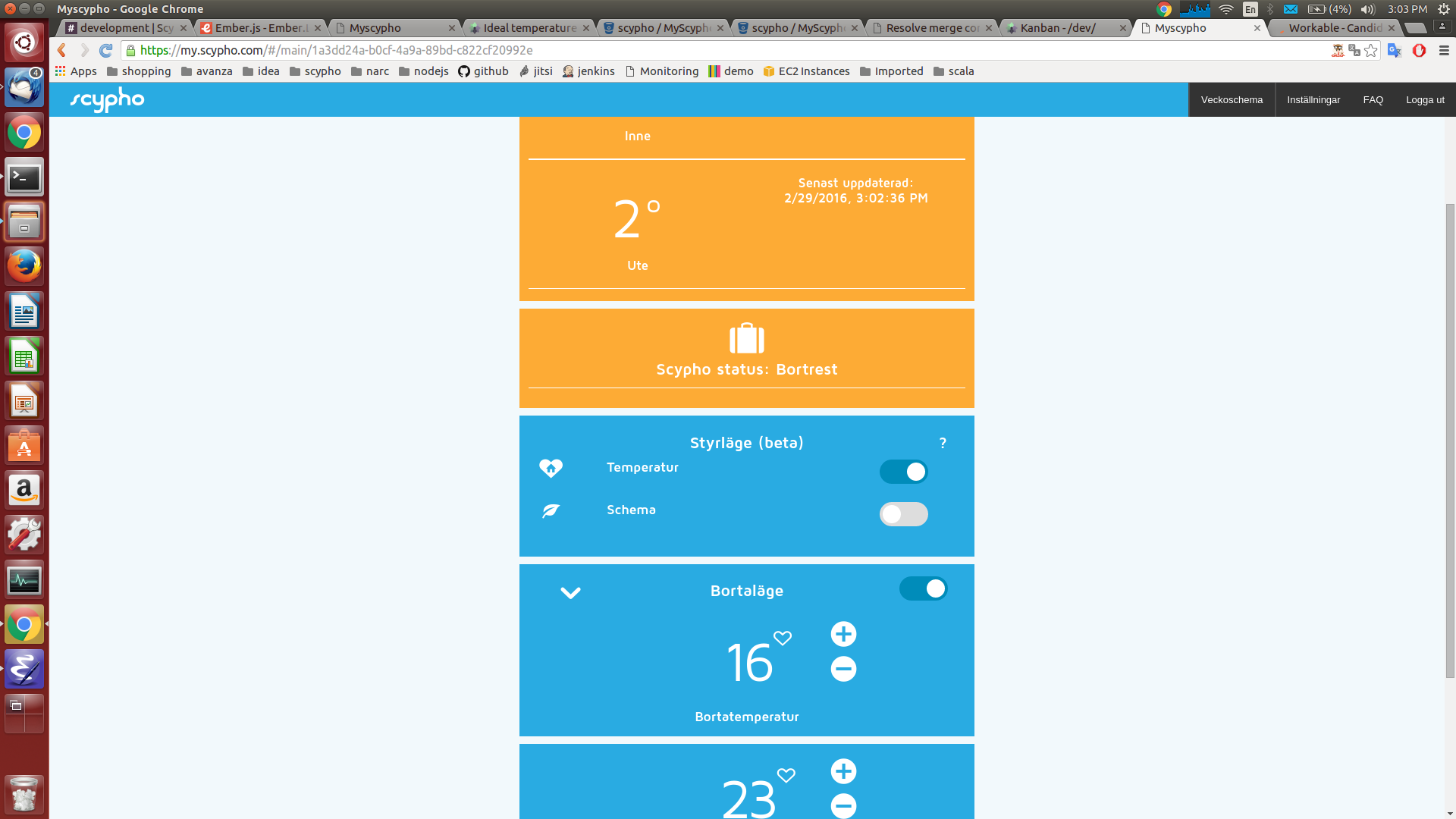
Task: Open the jitsi bookmark
Action: tap(536, 71)
